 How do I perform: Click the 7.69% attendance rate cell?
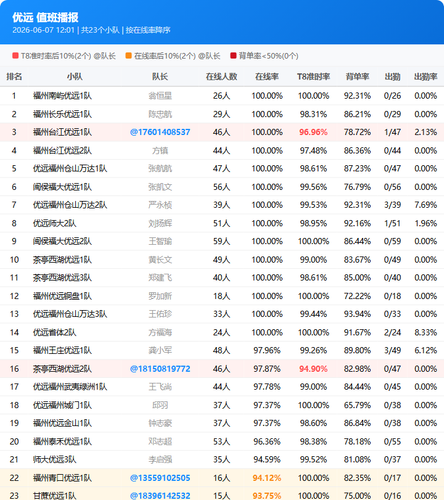pyautogui.click(x=426, y=205)
